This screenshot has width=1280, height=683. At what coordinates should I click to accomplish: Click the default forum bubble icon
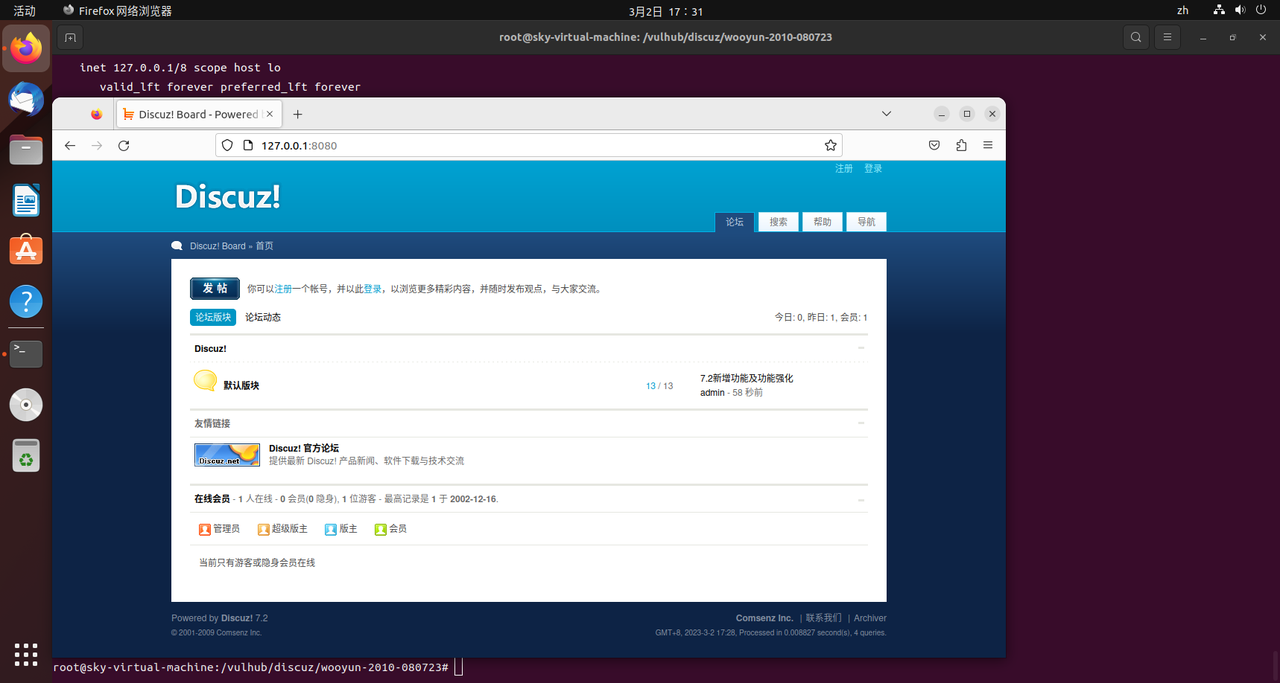205,380
